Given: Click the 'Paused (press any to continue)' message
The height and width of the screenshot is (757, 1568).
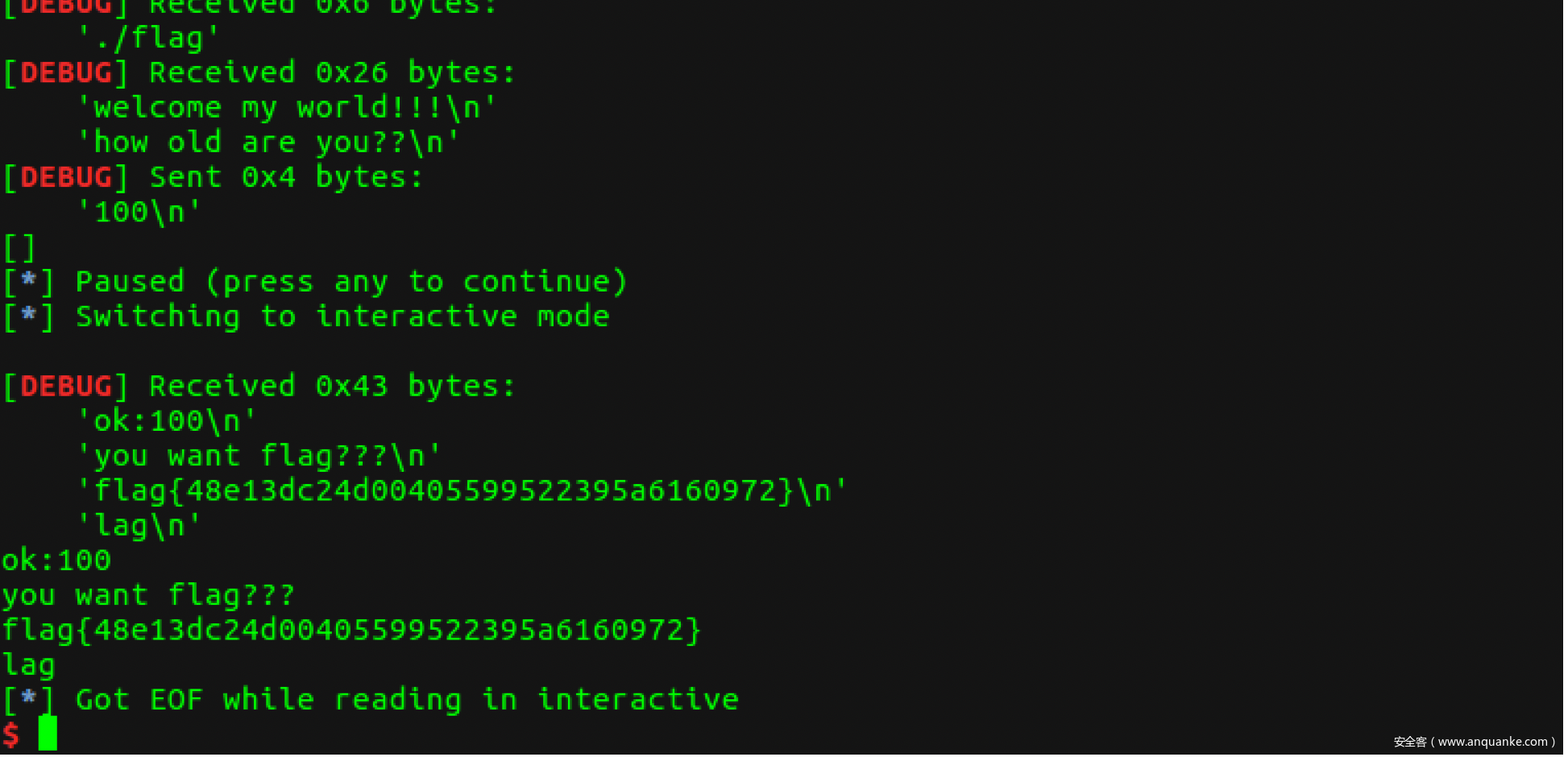Looking at the screenshot, I should (351, 282).
